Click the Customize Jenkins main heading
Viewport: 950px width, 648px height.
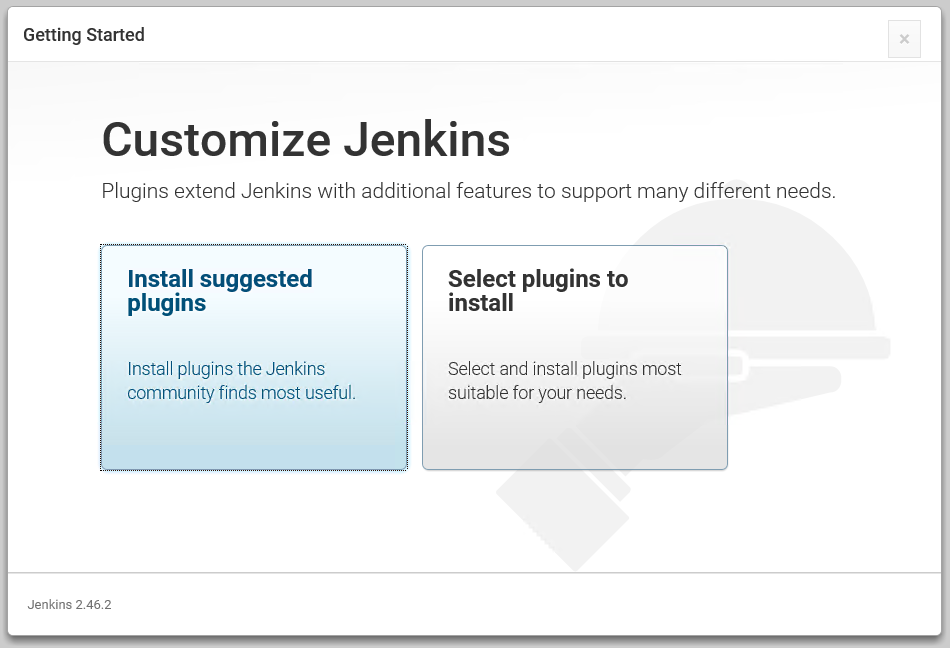pyautogui.click(x=306, y=139)
